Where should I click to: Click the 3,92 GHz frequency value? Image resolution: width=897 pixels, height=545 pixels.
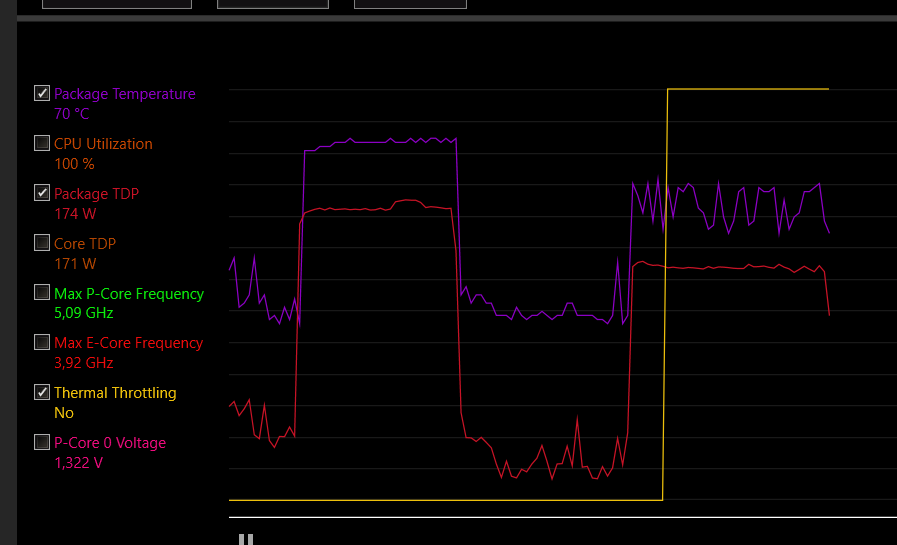tap(84, 363)
